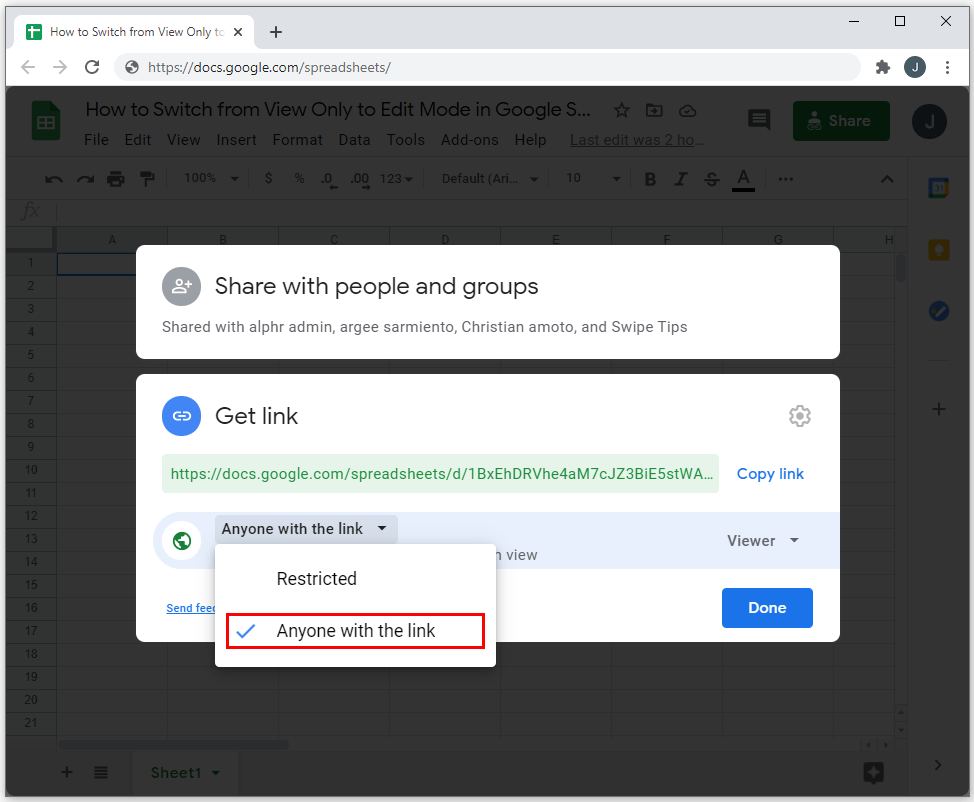
Task: Click Copy link text
Action: 770,474
